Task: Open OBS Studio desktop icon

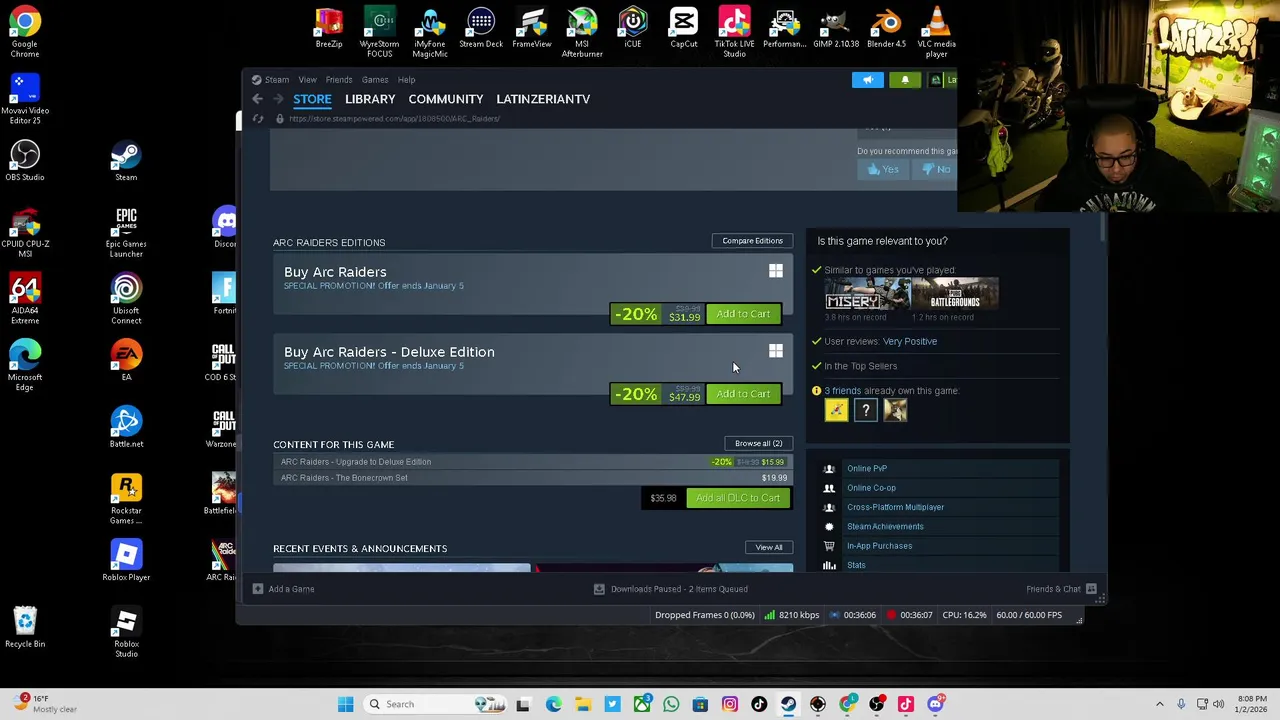Action: click(25, 160)
